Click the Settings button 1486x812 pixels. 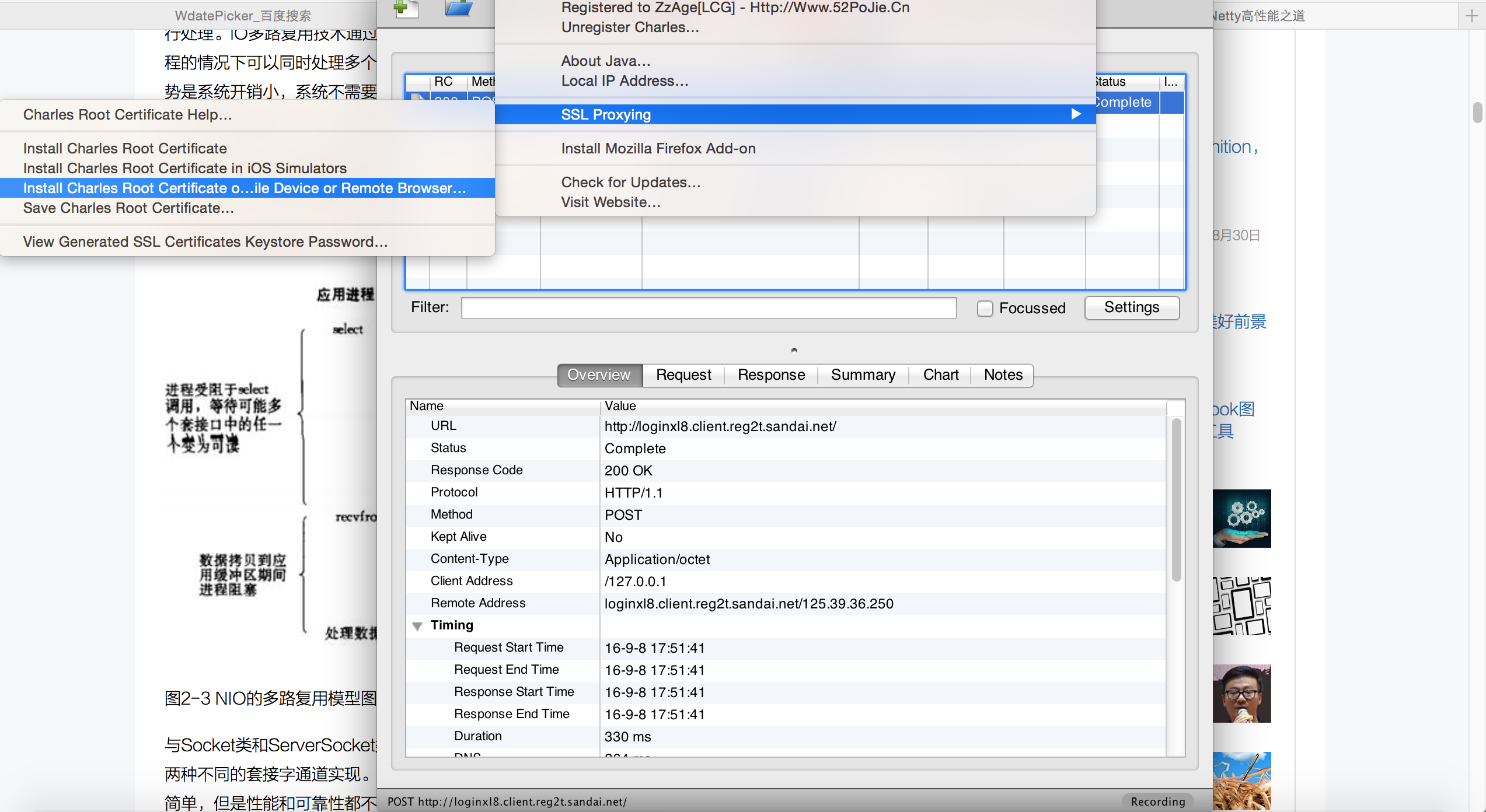1130,307
